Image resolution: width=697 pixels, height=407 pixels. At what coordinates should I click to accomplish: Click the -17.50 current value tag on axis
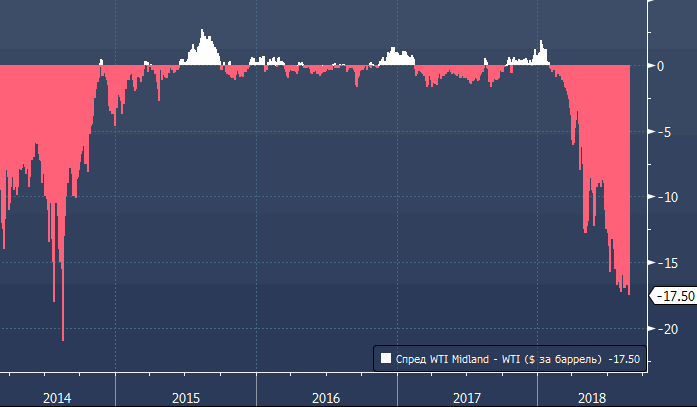674,295
